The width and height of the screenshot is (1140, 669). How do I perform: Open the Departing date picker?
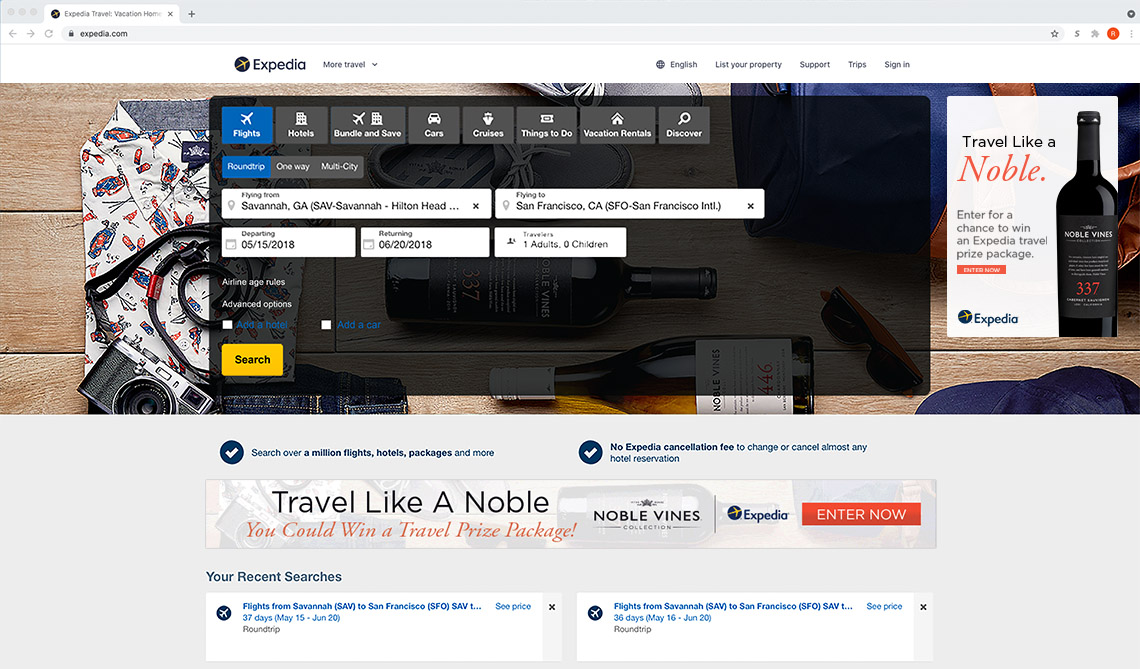[x=289, y=242]
